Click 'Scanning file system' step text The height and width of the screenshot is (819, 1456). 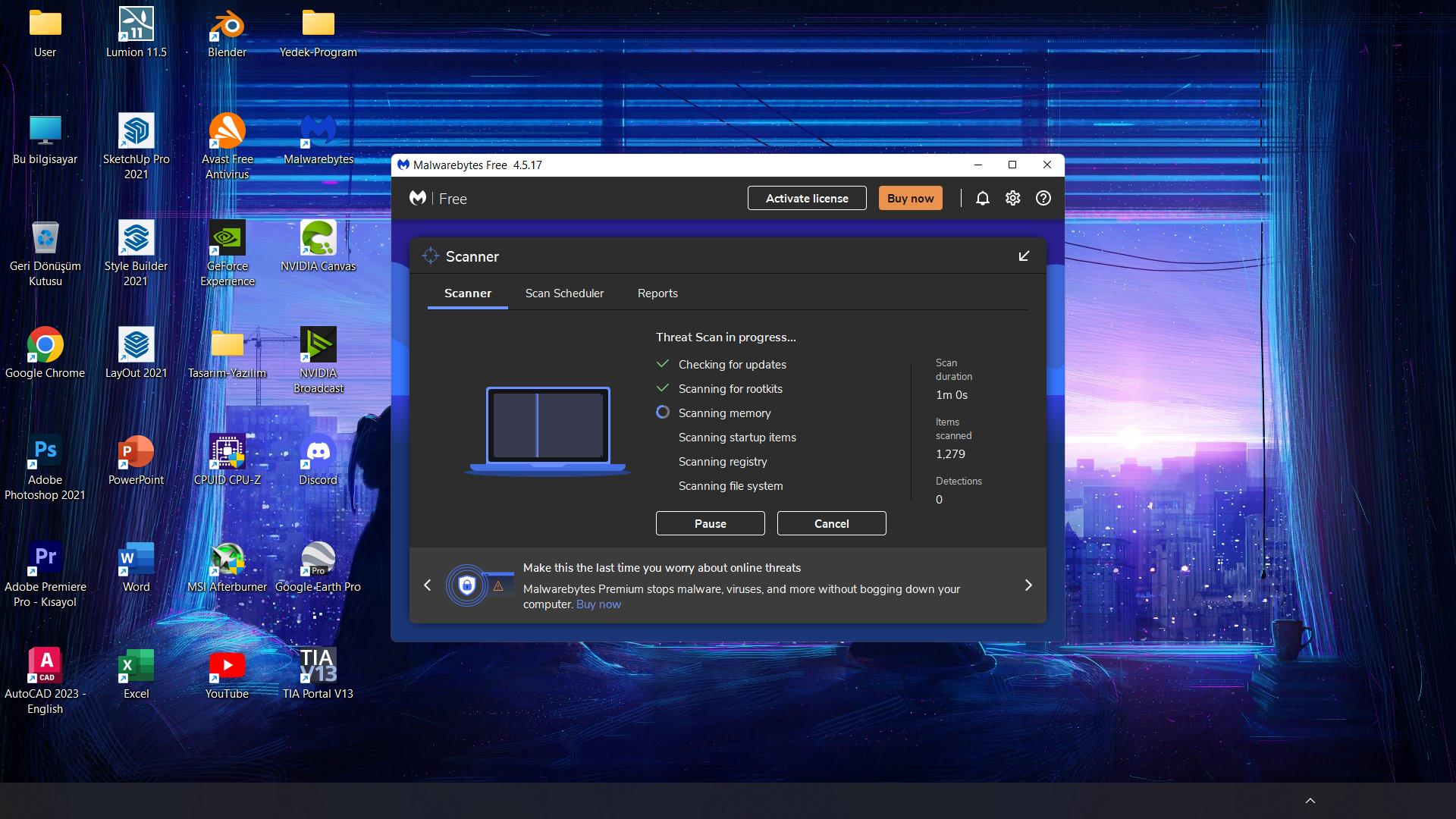730,486
